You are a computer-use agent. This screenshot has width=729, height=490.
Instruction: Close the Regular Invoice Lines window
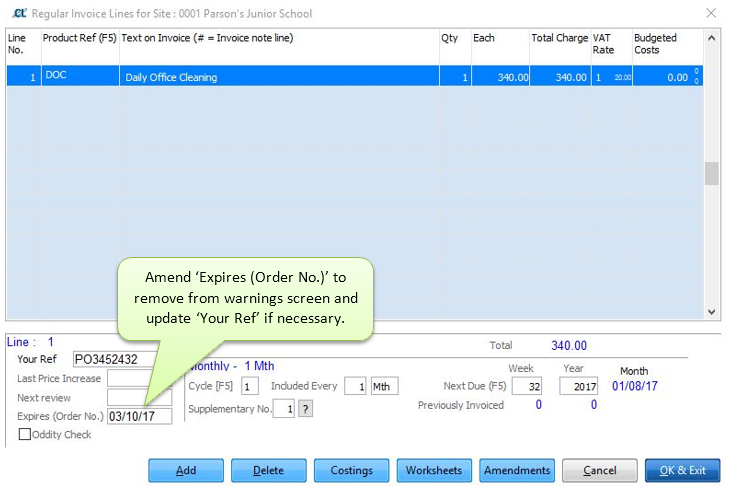tap(710, 14)
